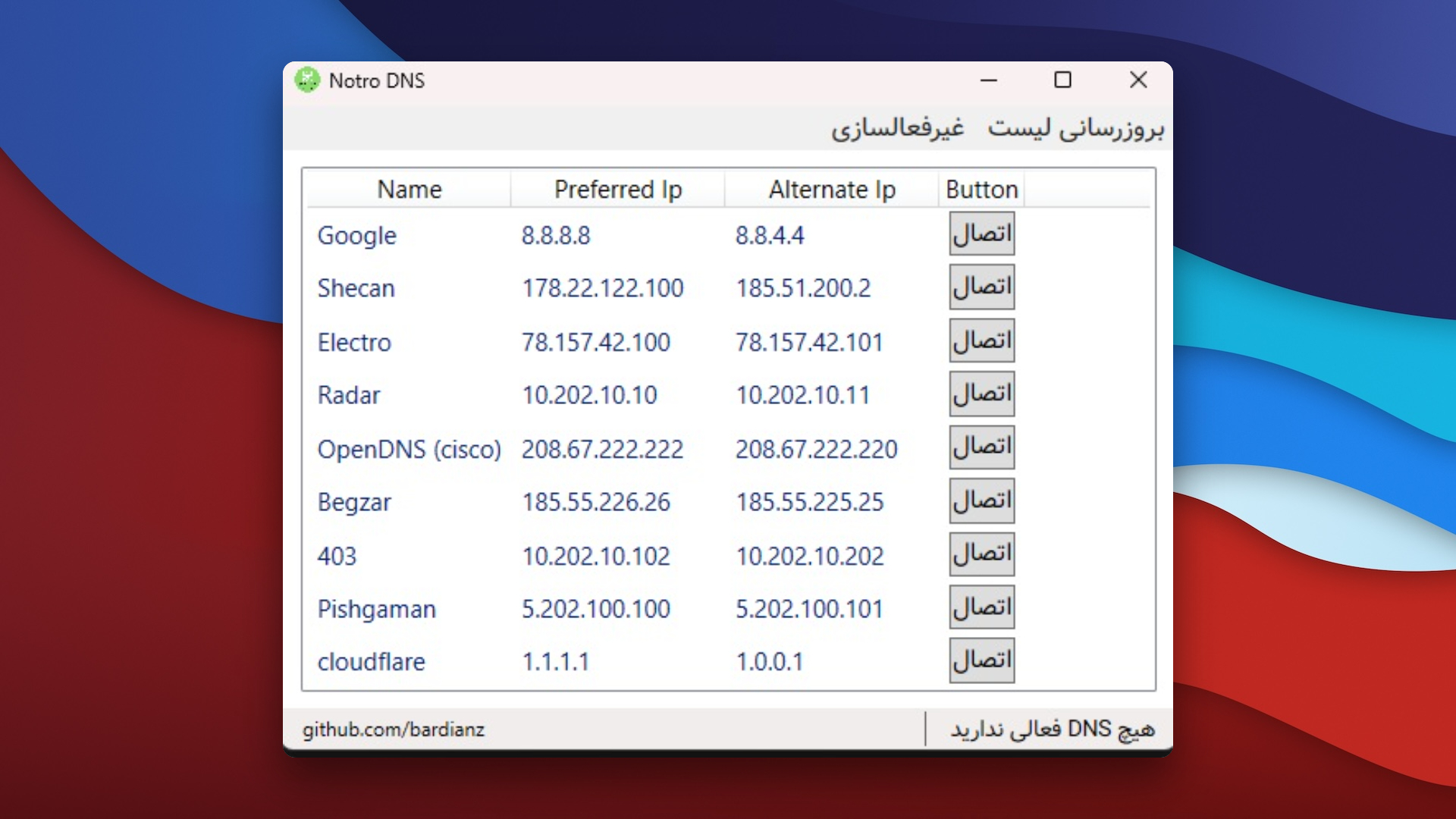Image resolution: width=1456 pixels, height=819 pixels.
Task: Open the بروزرسانی لیست menu item
Action: coord(1075,128)
